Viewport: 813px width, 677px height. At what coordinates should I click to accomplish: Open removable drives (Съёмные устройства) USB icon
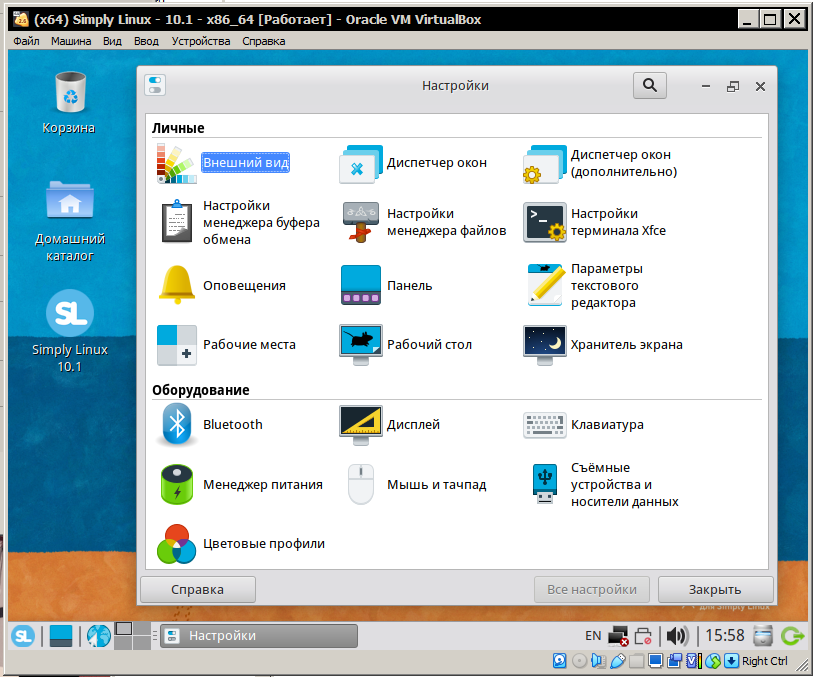[x=544, y=484]
